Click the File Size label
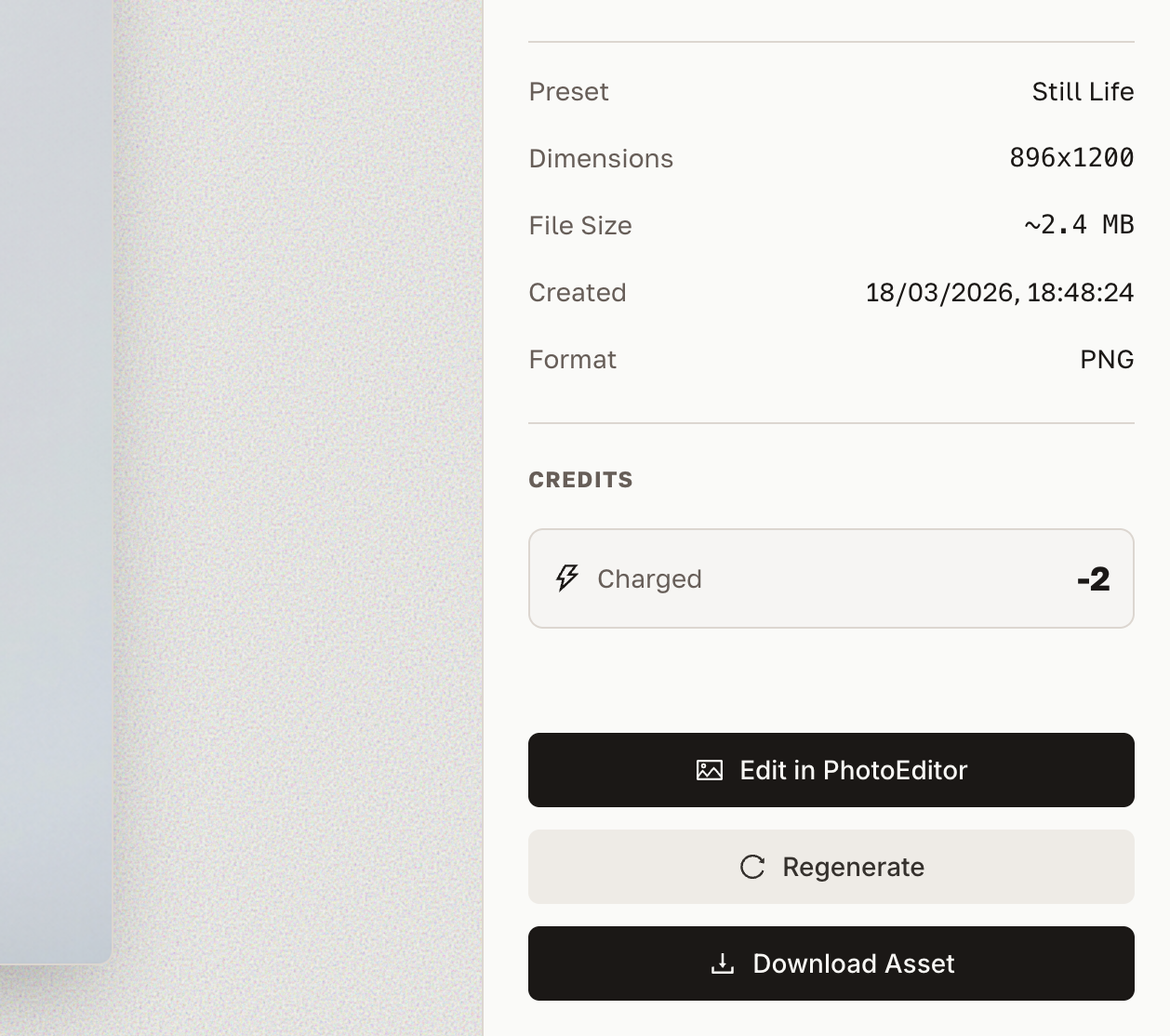1170x1036 pixels. point(579,225)
